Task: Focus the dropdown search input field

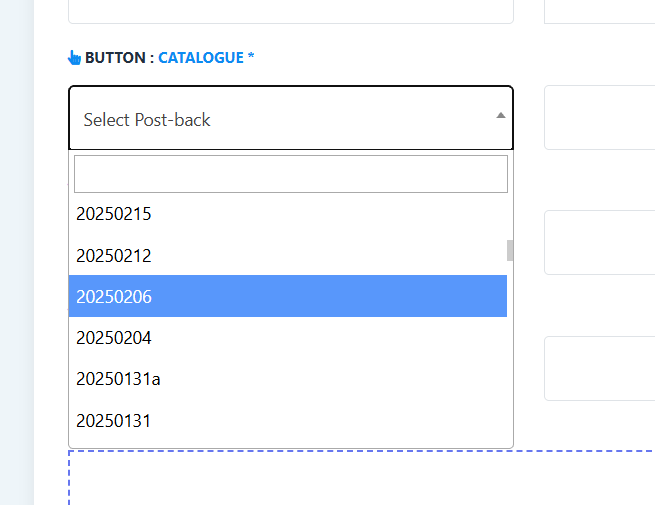Action: pyautogui.click(x=291, y=174)
